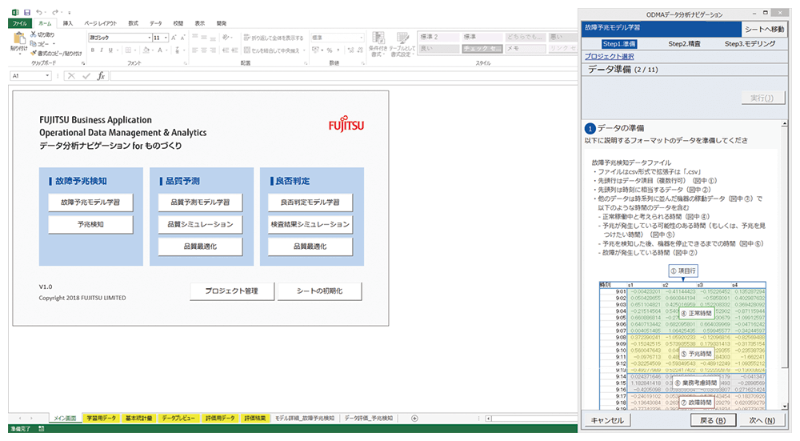
Task: Click the 良否判定モデル学習 button
Action: pos(310,202)
